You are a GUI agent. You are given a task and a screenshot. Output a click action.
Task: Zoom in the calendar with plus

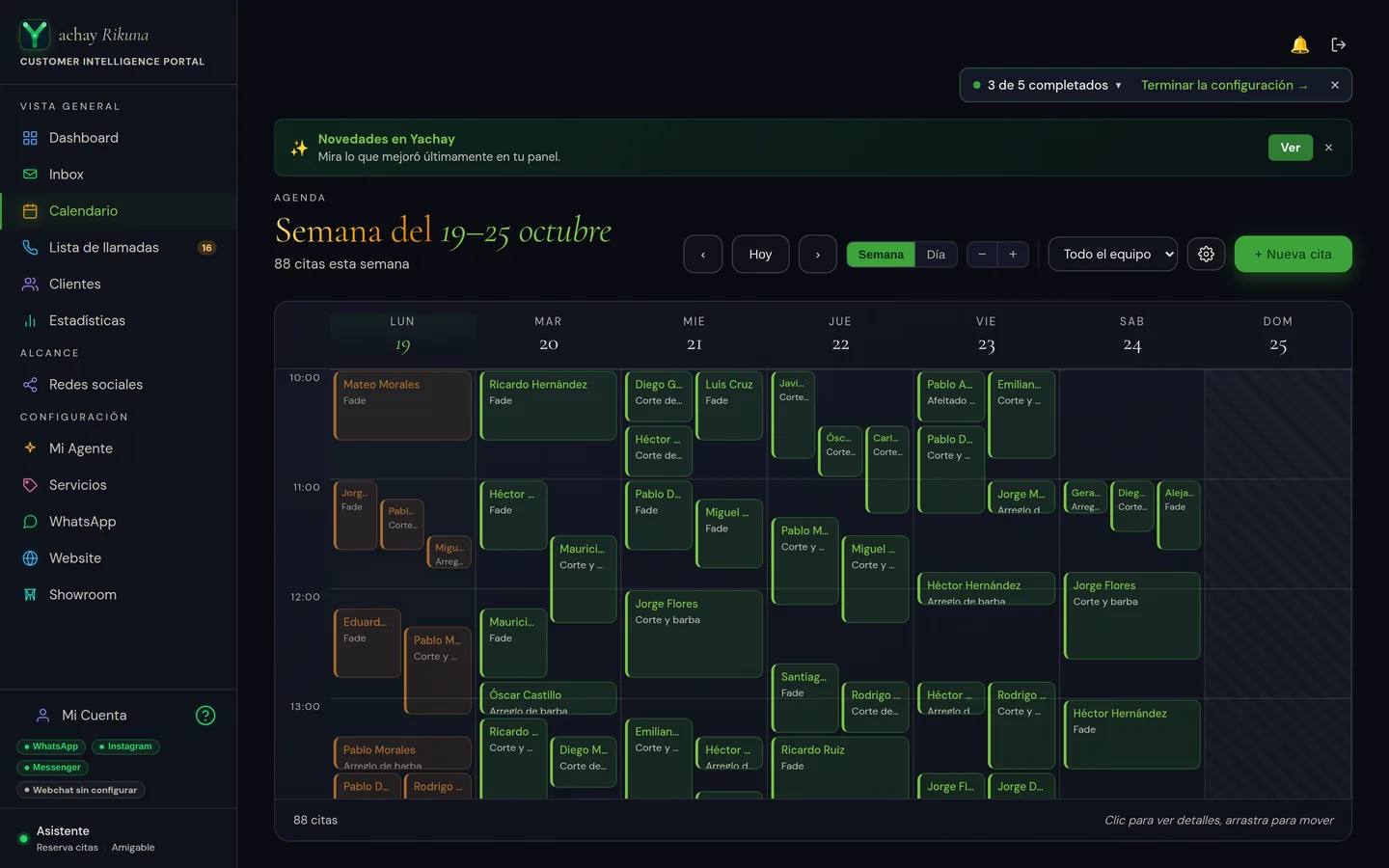(x=1013, y=255)
